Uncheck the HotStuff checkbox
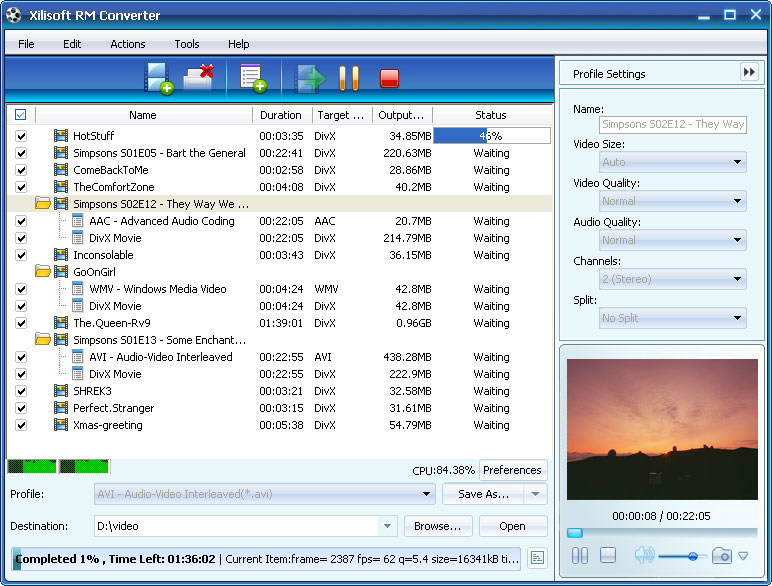The width and height of the screenshot is (772, 586). pyautogui.click(x=21, y=136)
